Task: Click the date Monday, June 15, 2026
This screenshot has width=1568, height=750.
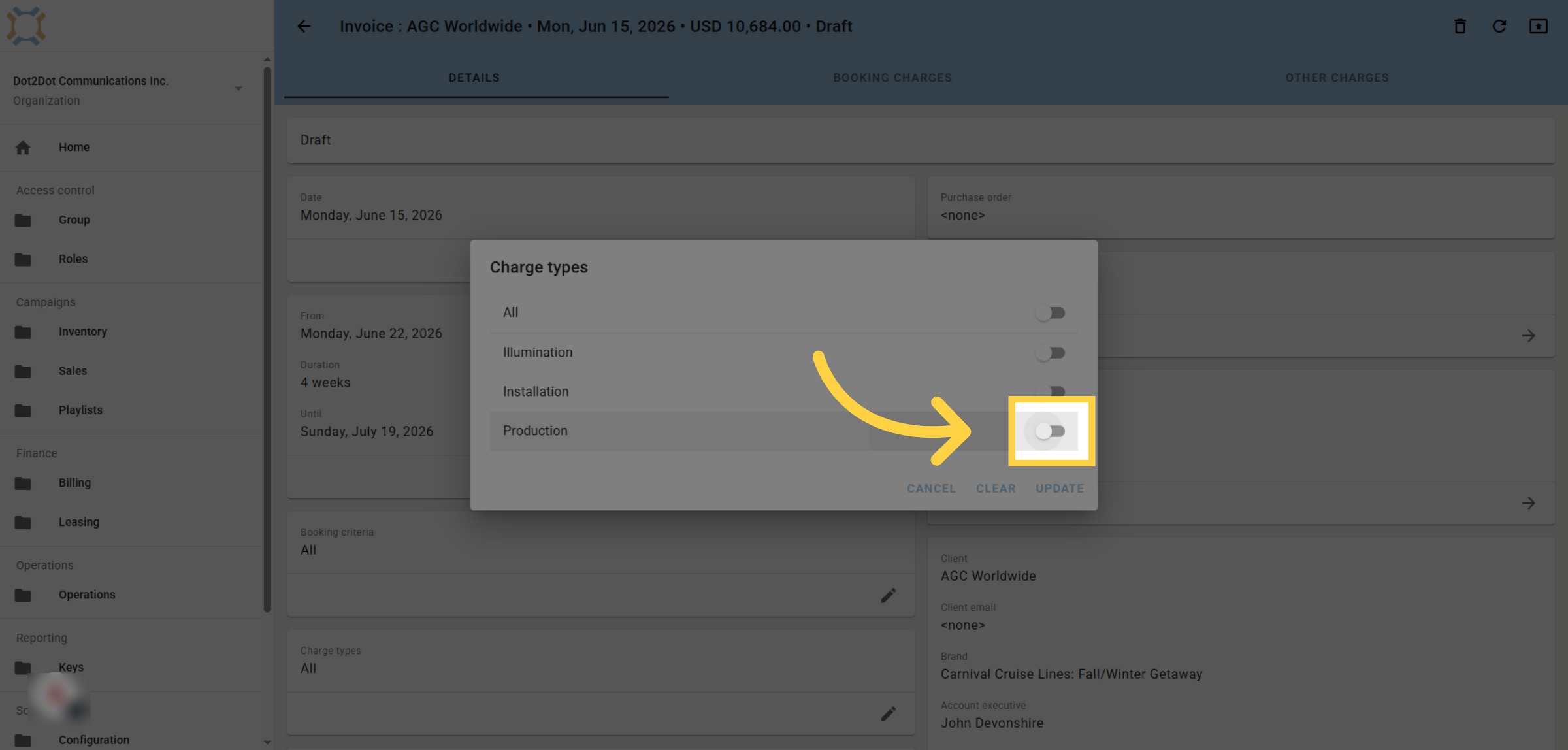Action: point(371,215)
